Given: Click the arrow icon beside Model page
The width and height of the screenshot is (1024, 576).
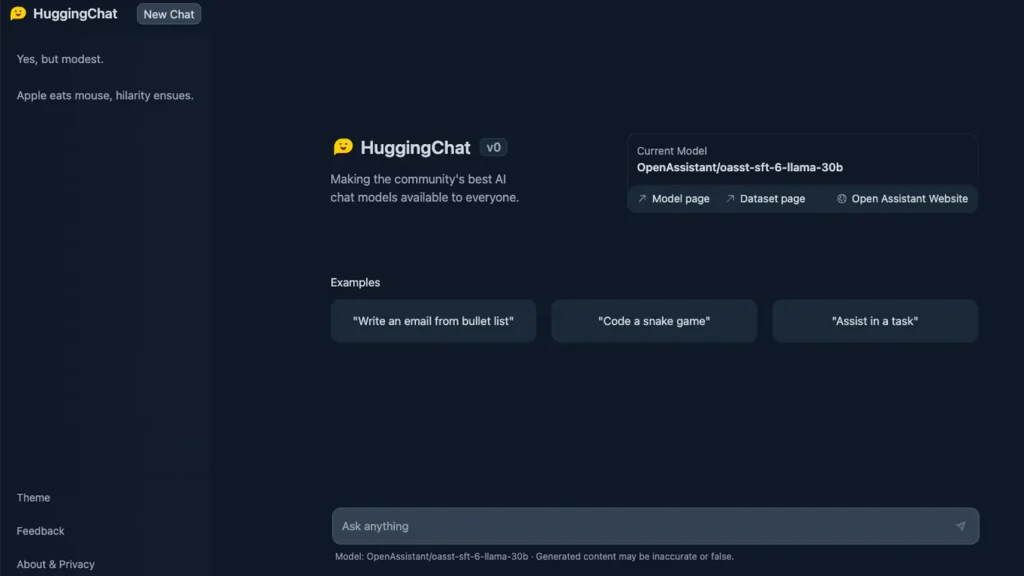Looking at the screenshot, I should pos(640,199).
